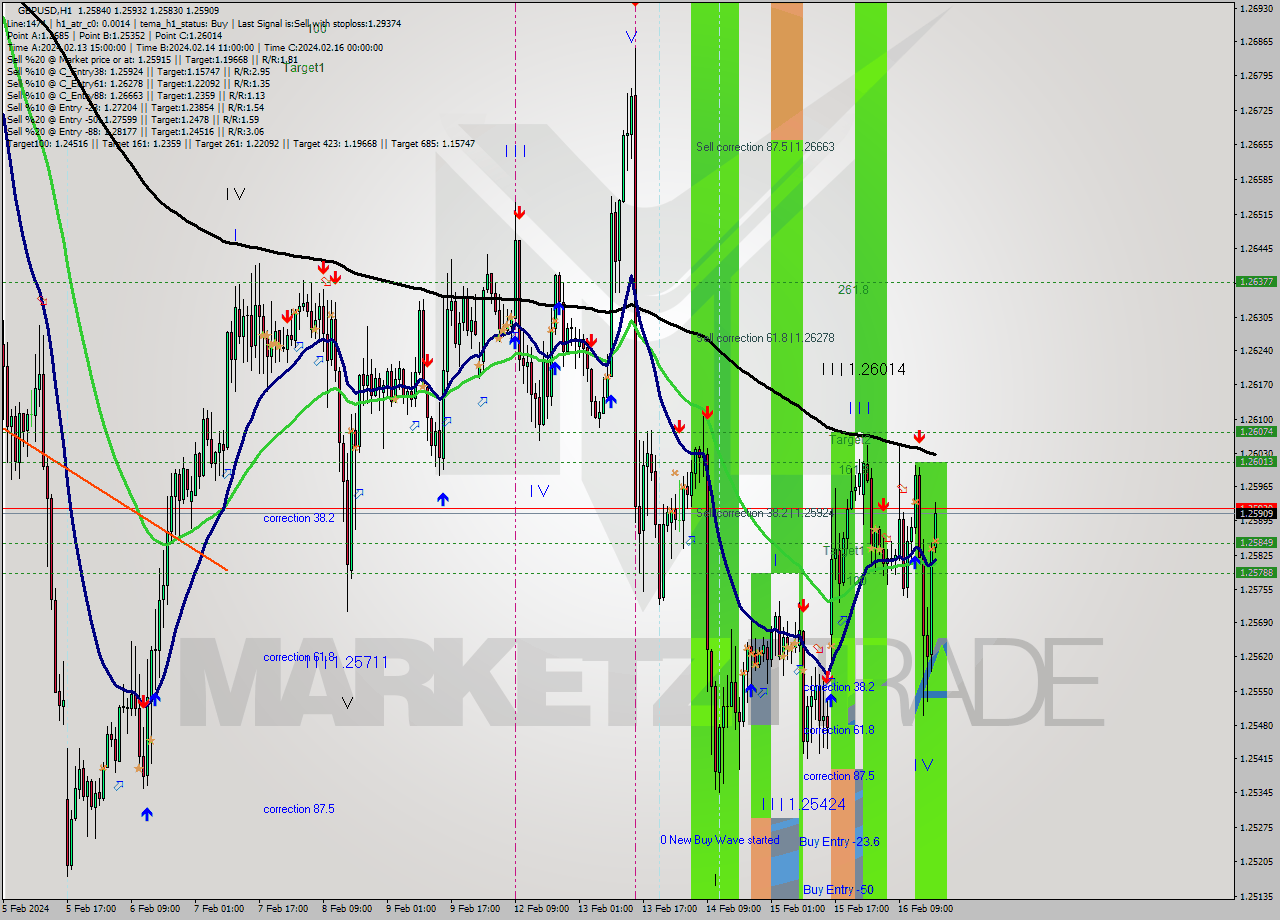
Task: Click '15 Feb 01:00' on the time axis
Action: [797, 909]
